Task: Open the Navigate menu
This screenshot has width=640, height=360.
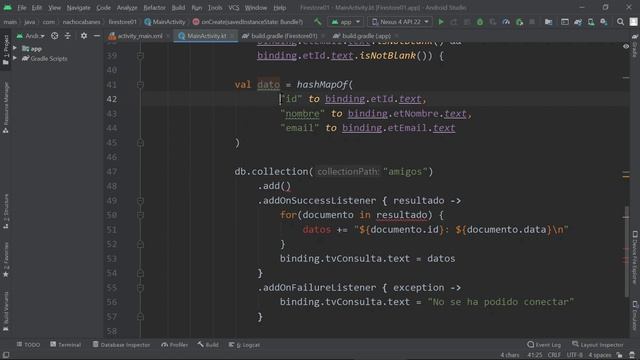Action: (x=78, y=8)
